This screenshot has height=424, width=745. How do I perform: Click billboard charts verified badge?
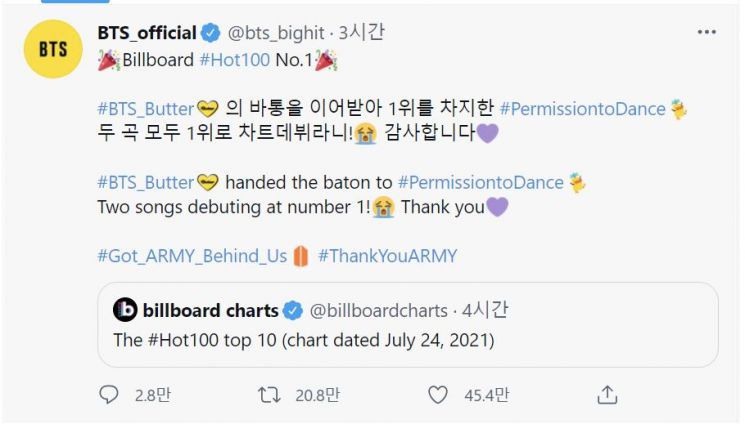[x=293, y=310]
